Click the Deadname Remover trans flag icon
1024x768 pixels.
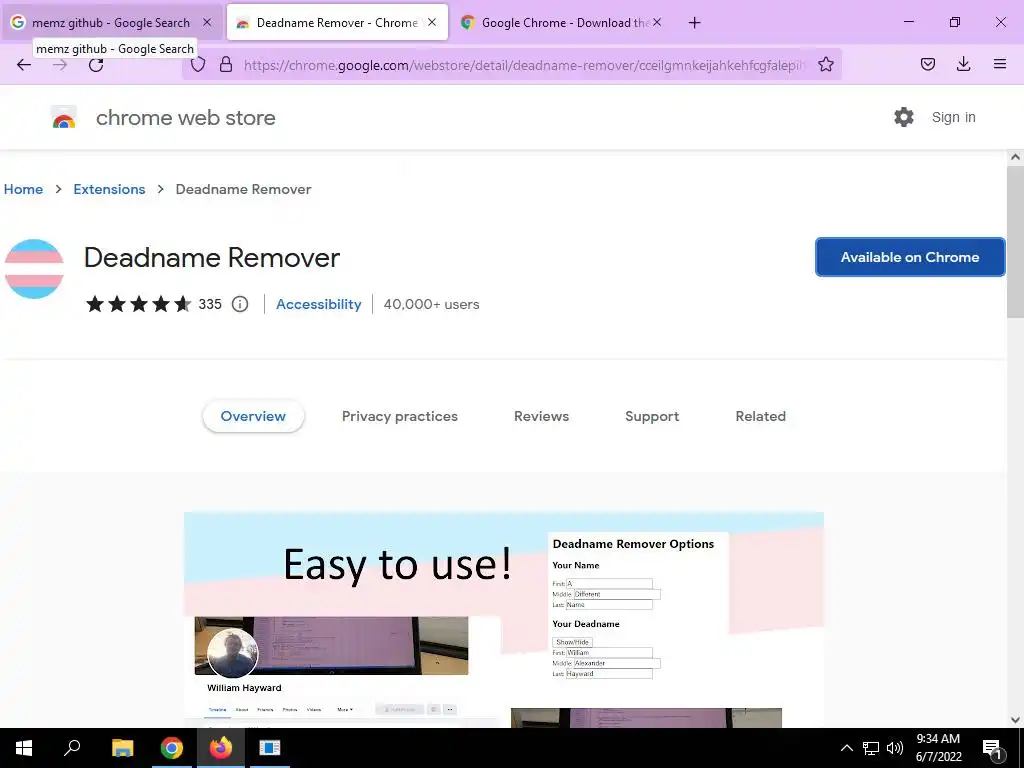[34, 269]
